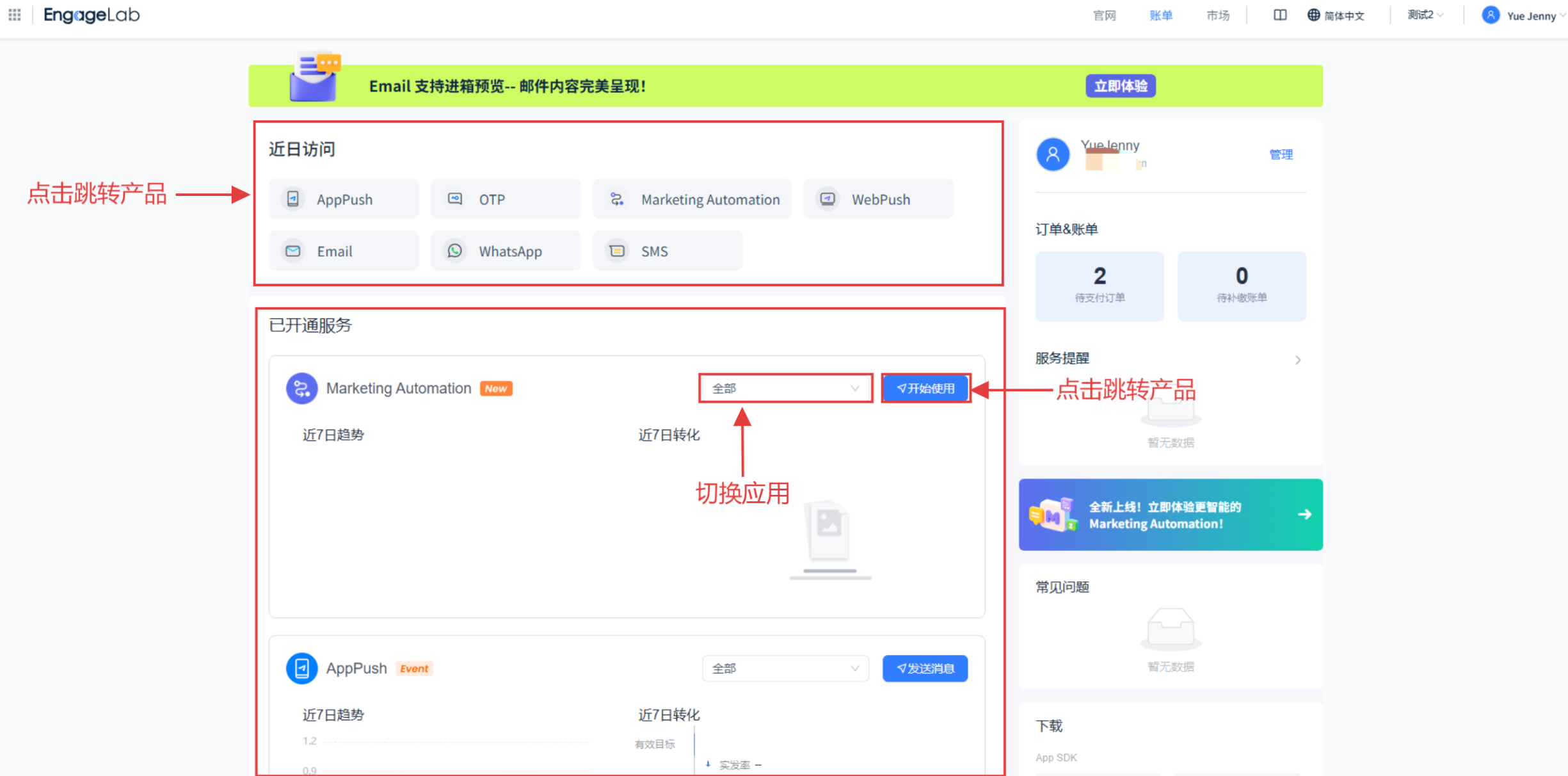The width and height of the screenshot is (1568, 776).
Task: Open the WebPush recent visit card
Action: click(878, 199)
